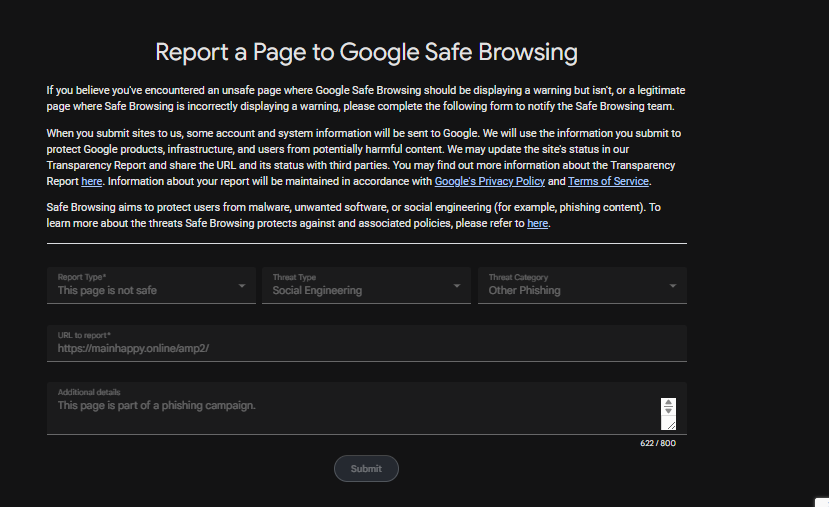Click the page heading 'Report a Page to Google Safe Browsing'

[366, 52]
